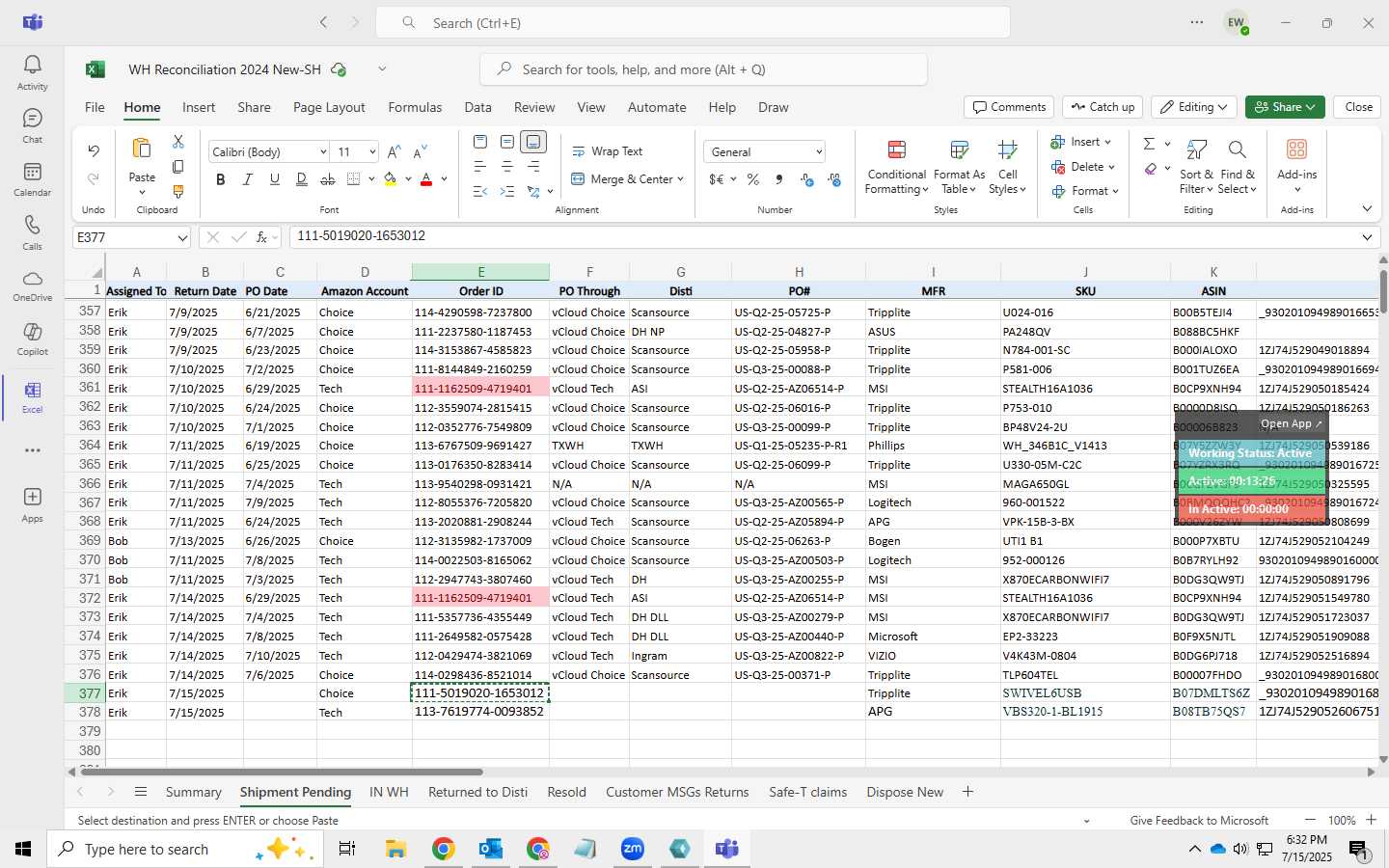Open the Formulas ribbon tab
Screen dimensions: 1389x868
(415, 107)
